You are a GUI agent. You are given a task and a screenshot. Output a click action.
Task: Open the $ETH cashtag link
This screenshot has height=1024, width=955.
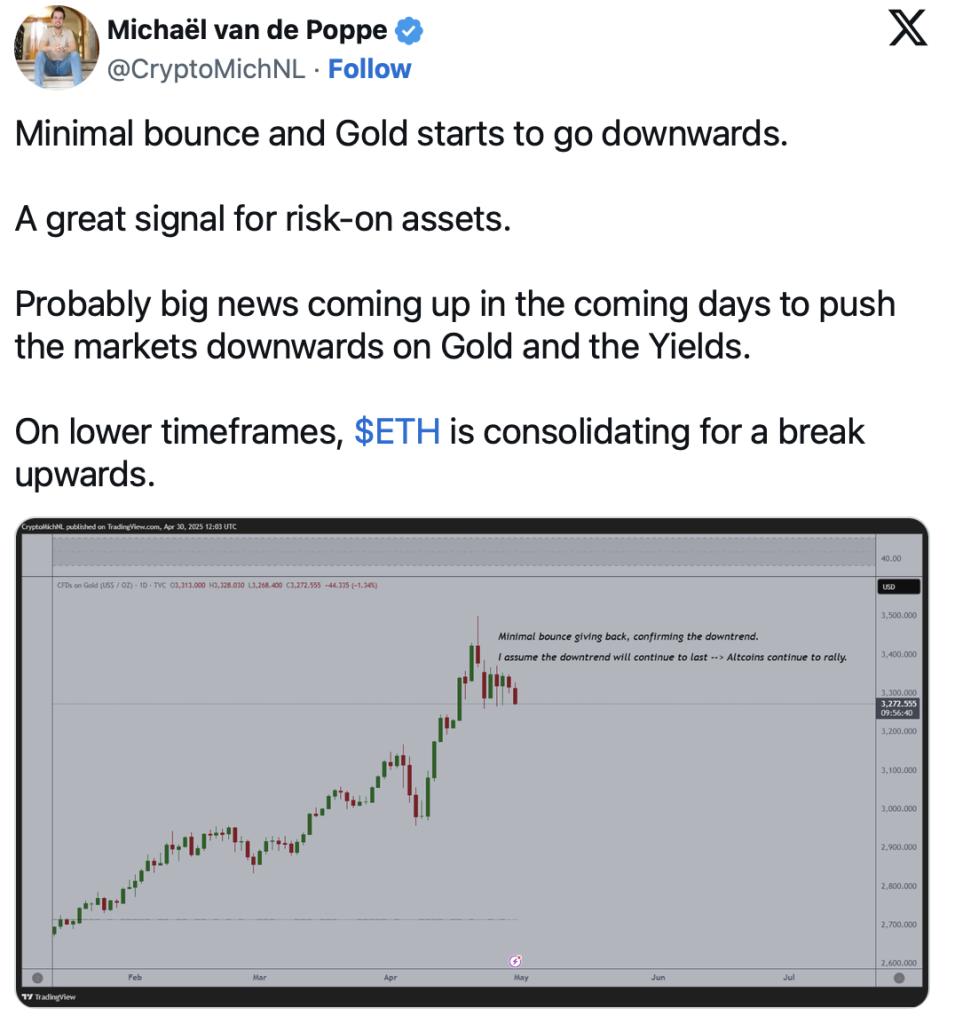pos(397,432)
